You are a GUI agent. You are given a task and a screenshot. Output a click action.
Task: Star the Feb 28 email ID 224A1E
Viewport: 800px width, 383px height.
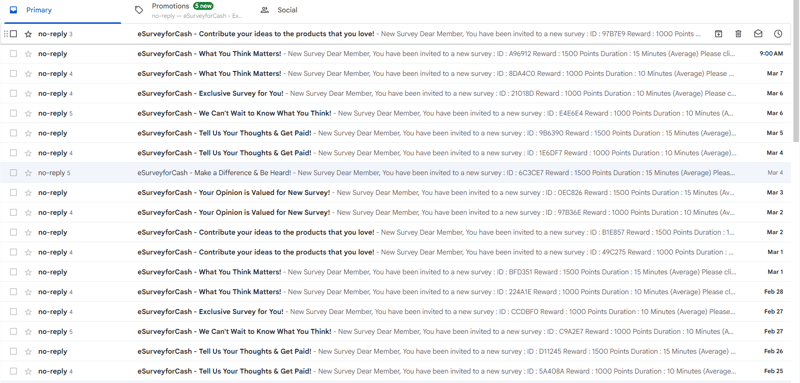[28, 292]
